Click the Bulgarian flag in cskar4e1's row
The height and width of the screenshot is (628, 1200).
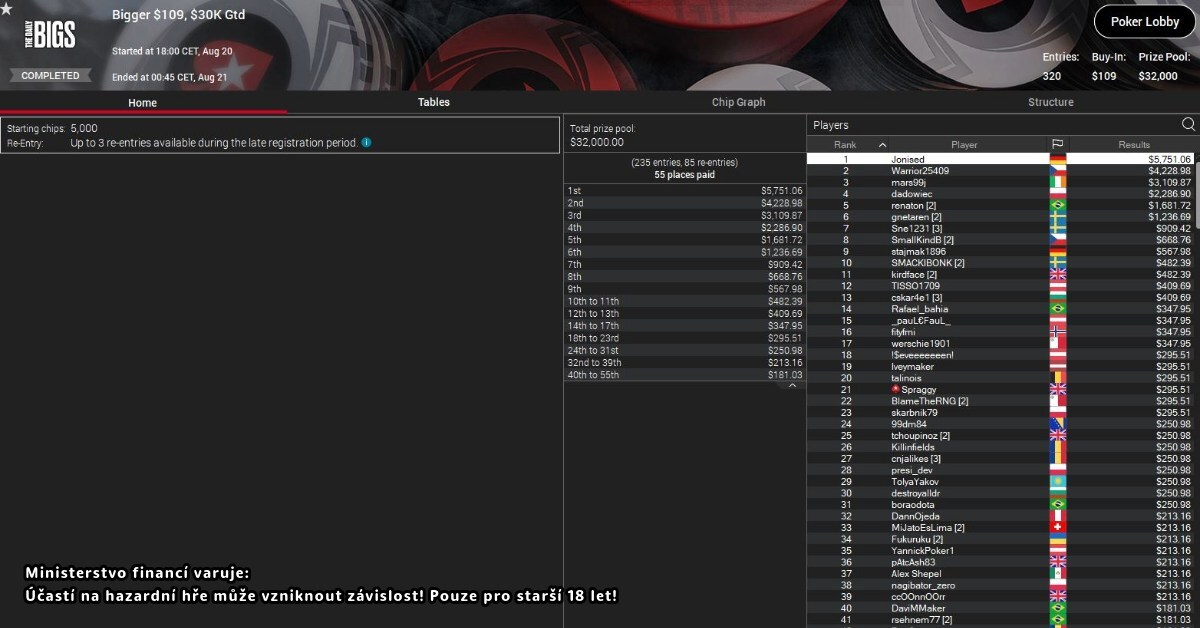1057,297
